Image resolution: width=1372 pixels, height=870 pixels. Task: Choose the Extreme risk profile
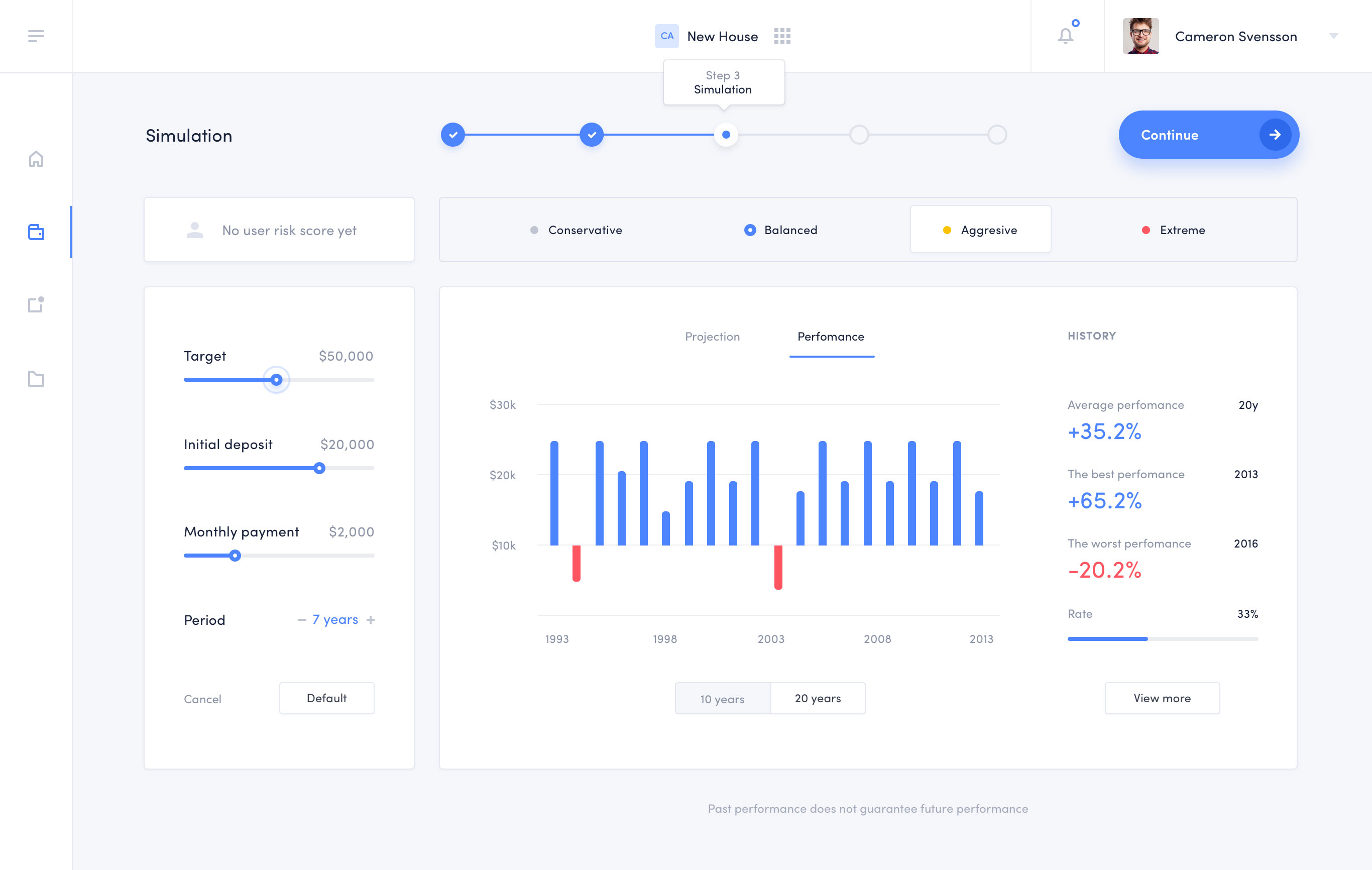point(1174,230)
